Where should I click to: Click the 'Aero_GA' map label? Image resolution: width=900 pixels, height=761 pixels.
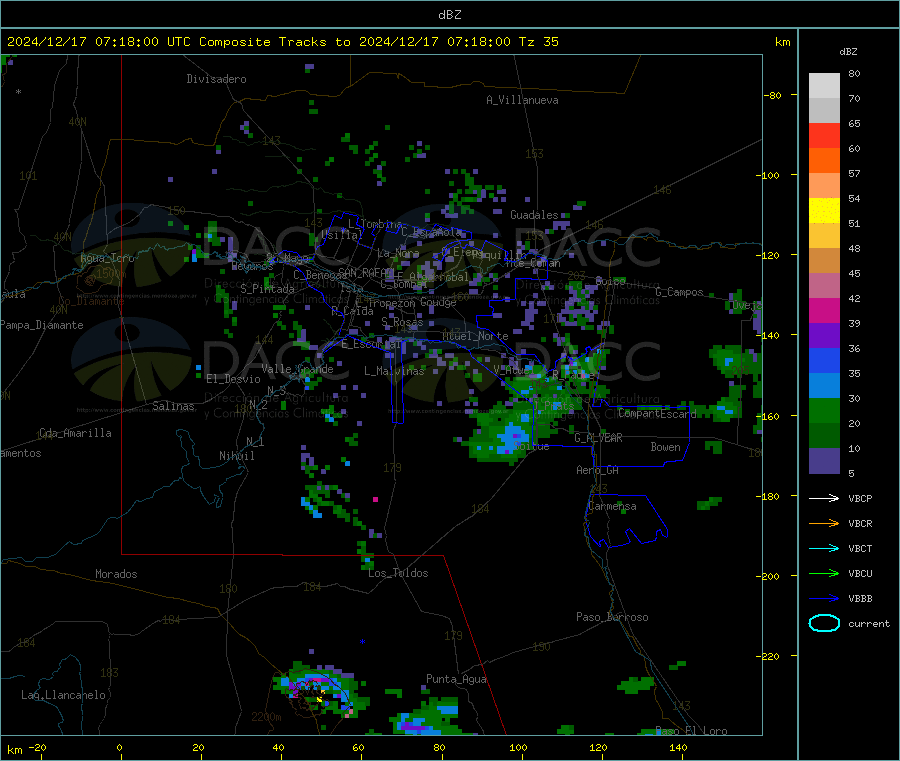597,470
